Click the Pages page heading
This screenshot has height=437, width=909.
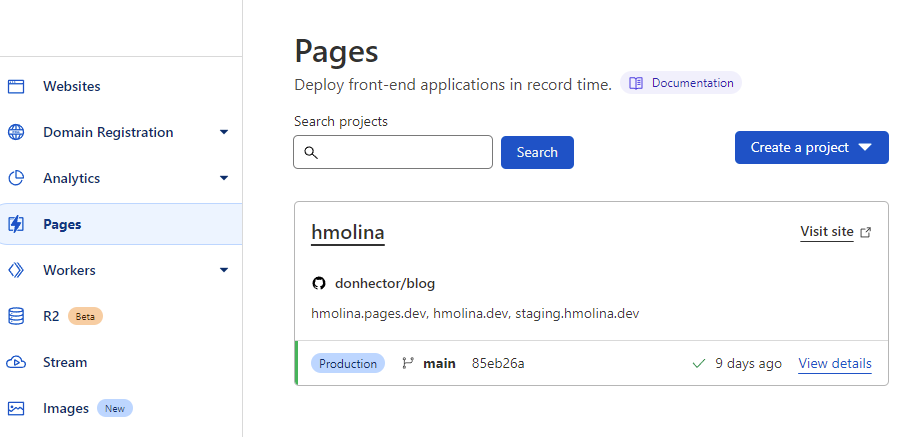[336, 51]
